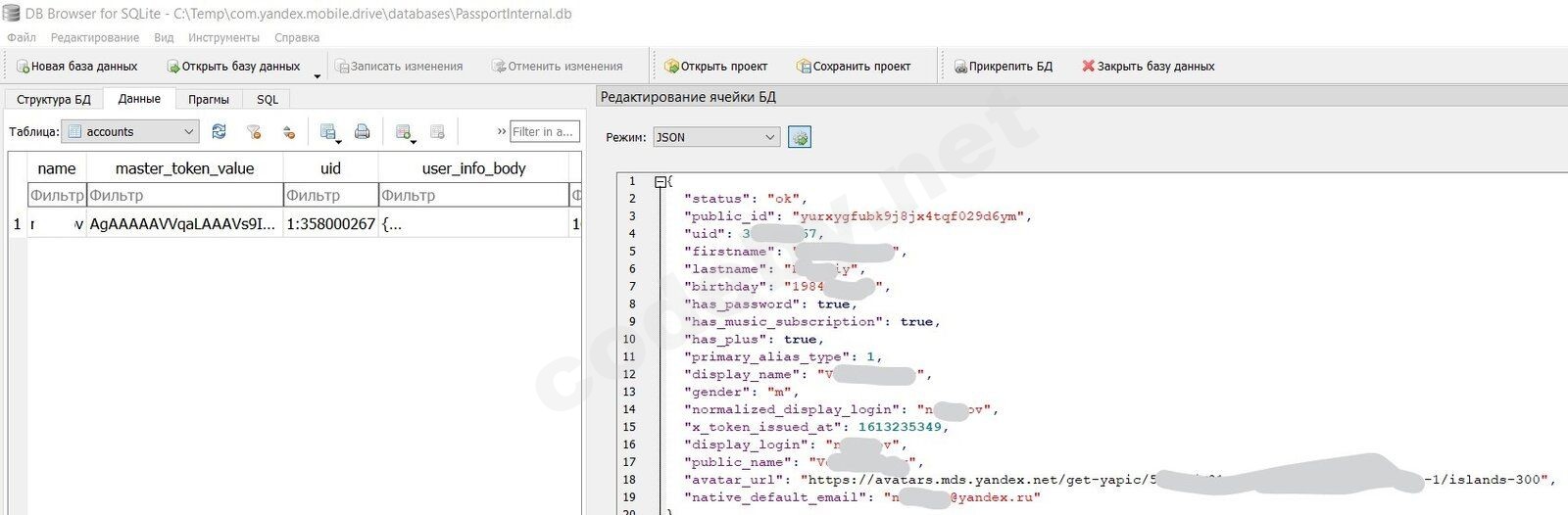The width and height of the screenshot is (1568, 515).
Task: Click the Open Project (Открыть проект) icon
Action: [x=671, y=67]
